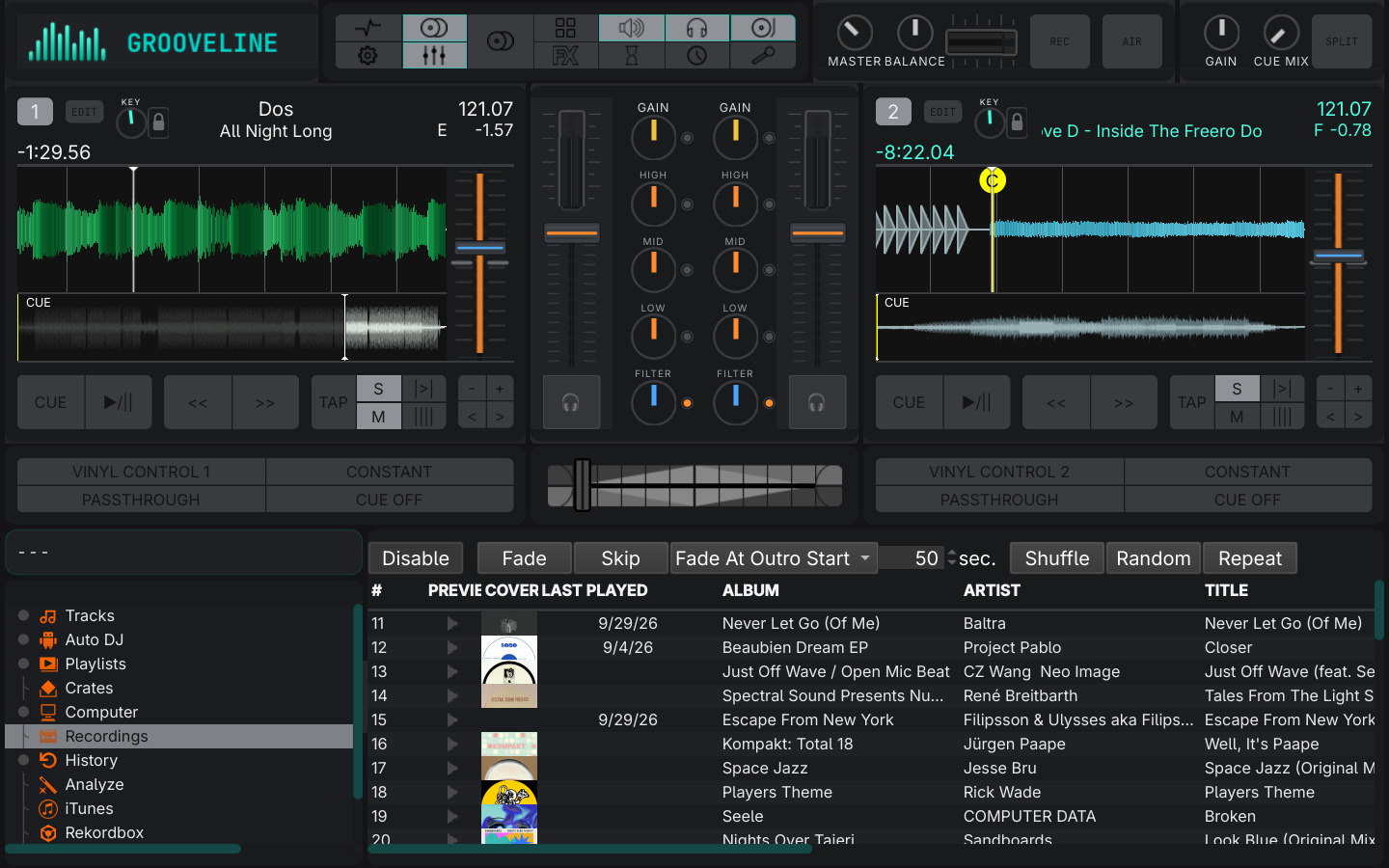Click the Shuffle button
This screenshot has height=868, width=1389.
1057,558
